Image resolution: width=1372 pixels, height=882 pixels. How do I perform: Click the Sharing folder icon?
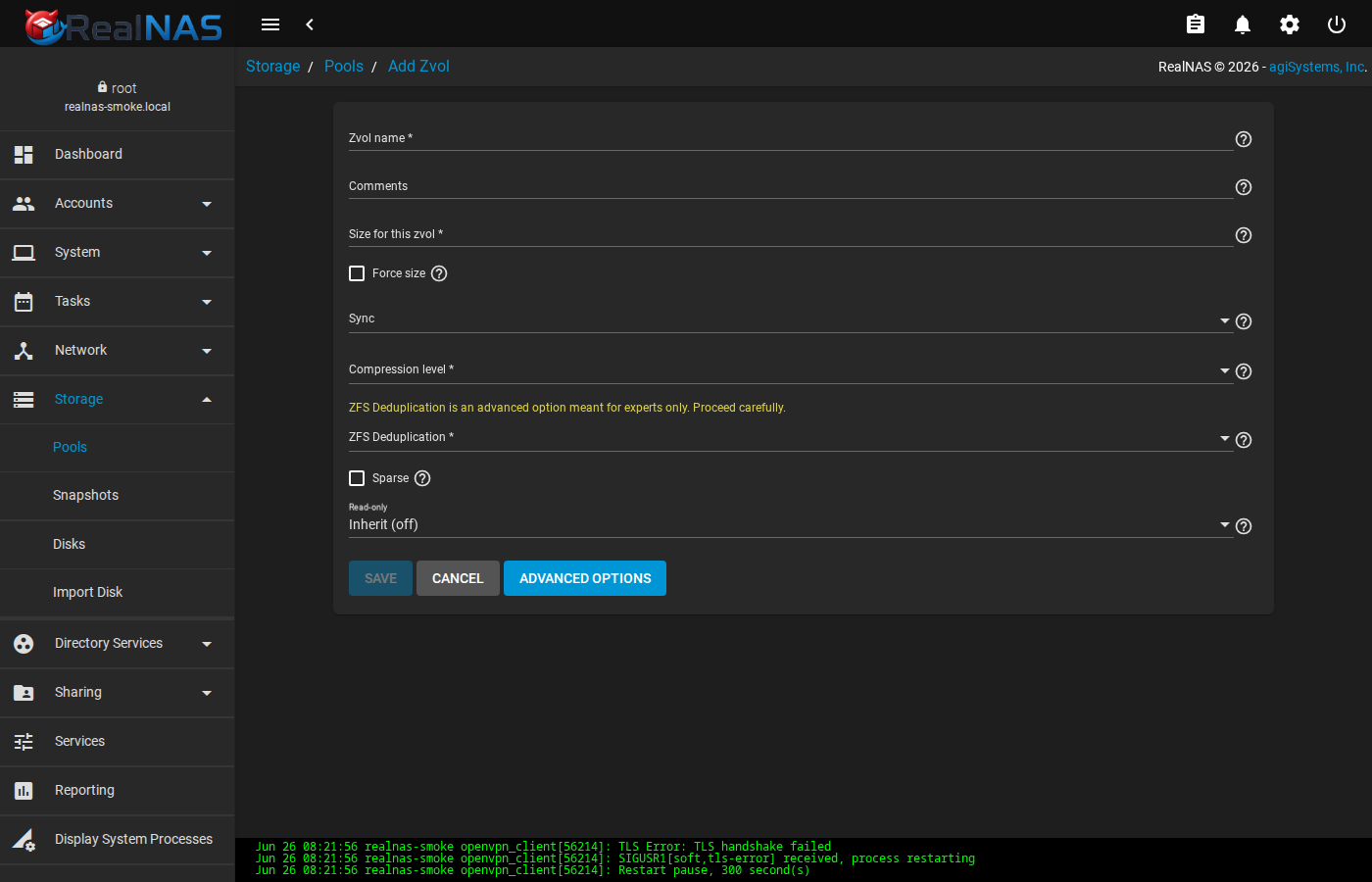[x=24, y=693]
